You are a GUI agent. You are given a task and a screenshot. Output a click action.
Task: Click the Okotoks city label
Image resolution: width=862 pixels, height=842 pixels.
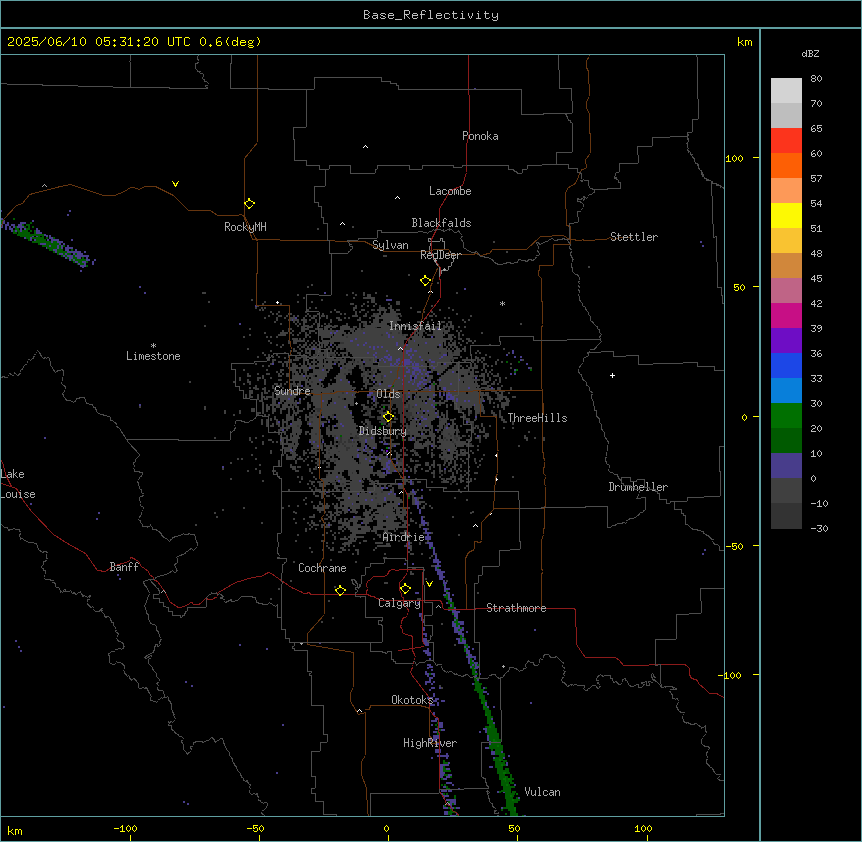pyautogui.click(x=412, y=700)
